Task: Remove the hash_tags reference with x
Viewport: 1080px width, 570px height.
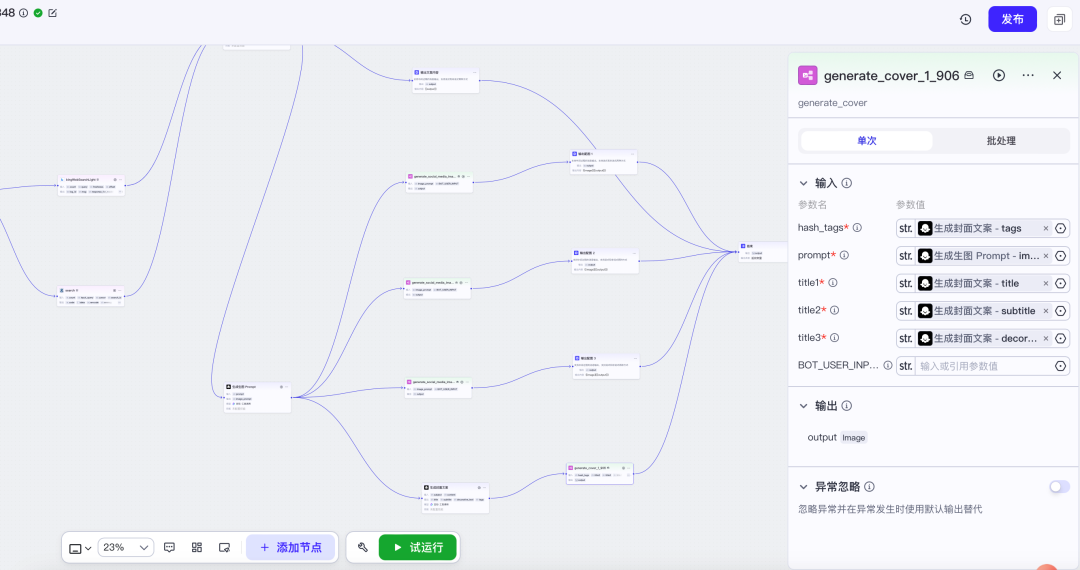Action: click(1046, 229)
